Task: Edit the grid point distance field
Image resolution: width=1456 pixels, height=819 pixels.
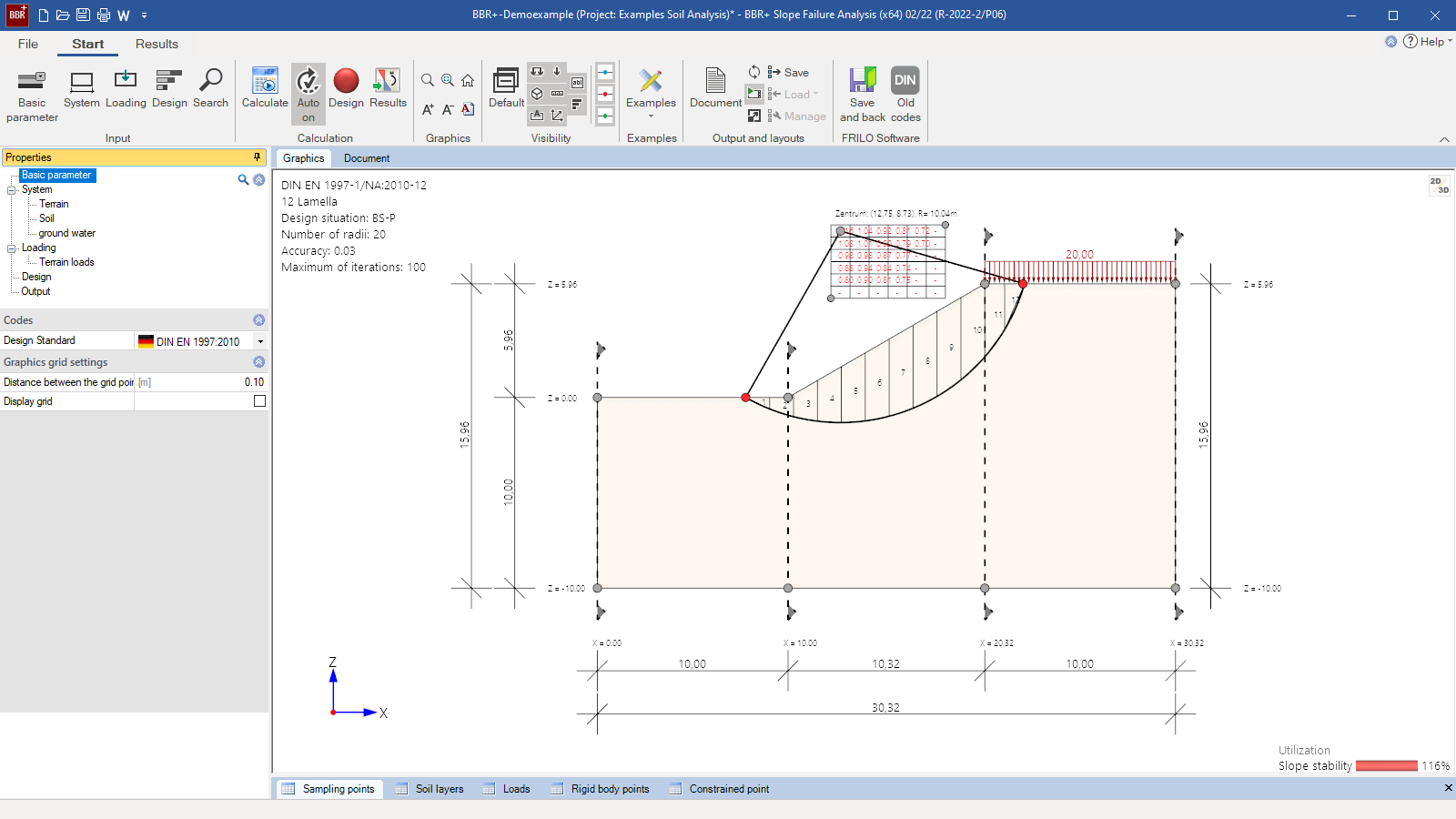Action: tap(200, 382)
